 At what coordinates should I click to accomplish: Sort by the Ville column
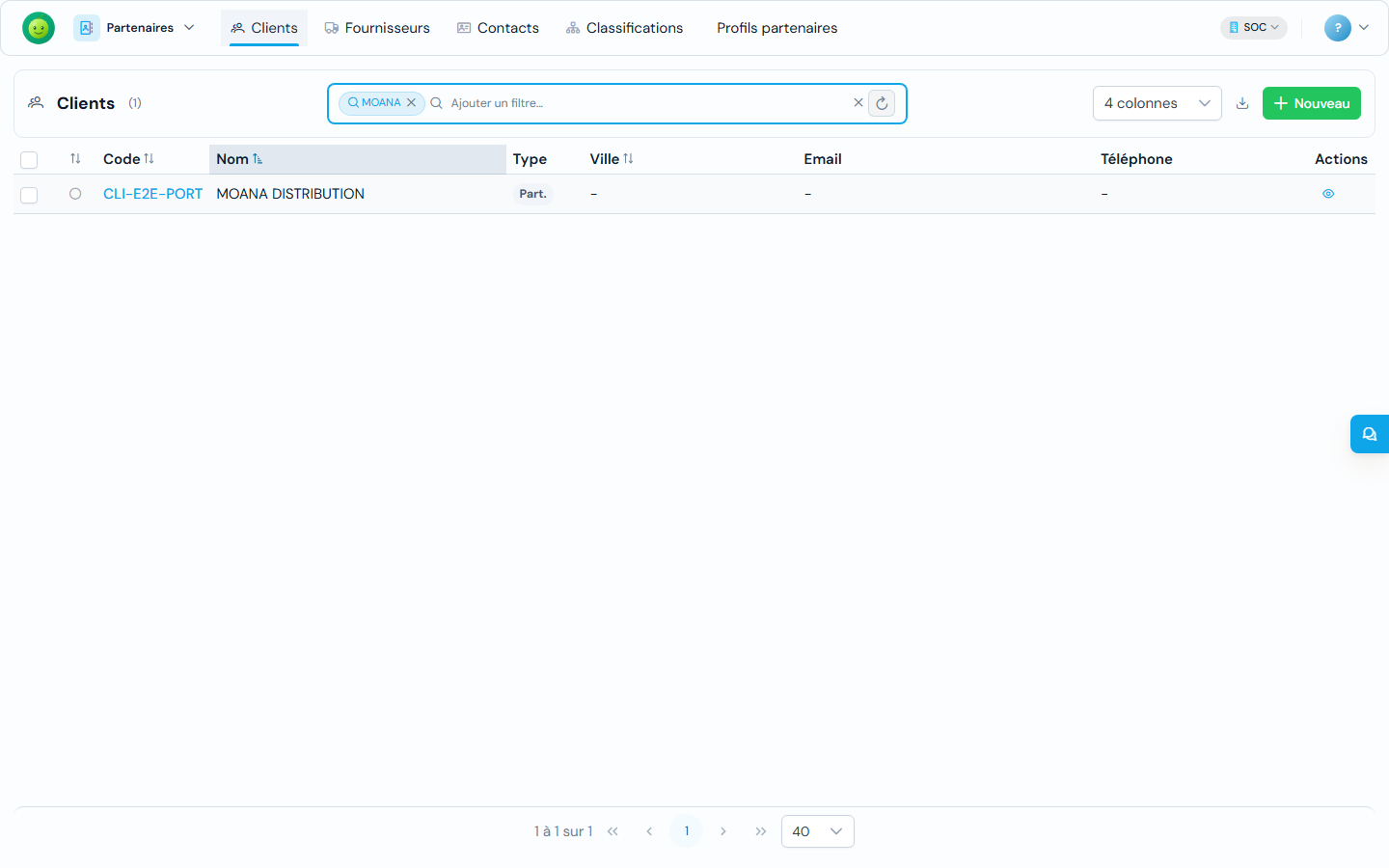(x=612, y=159)
